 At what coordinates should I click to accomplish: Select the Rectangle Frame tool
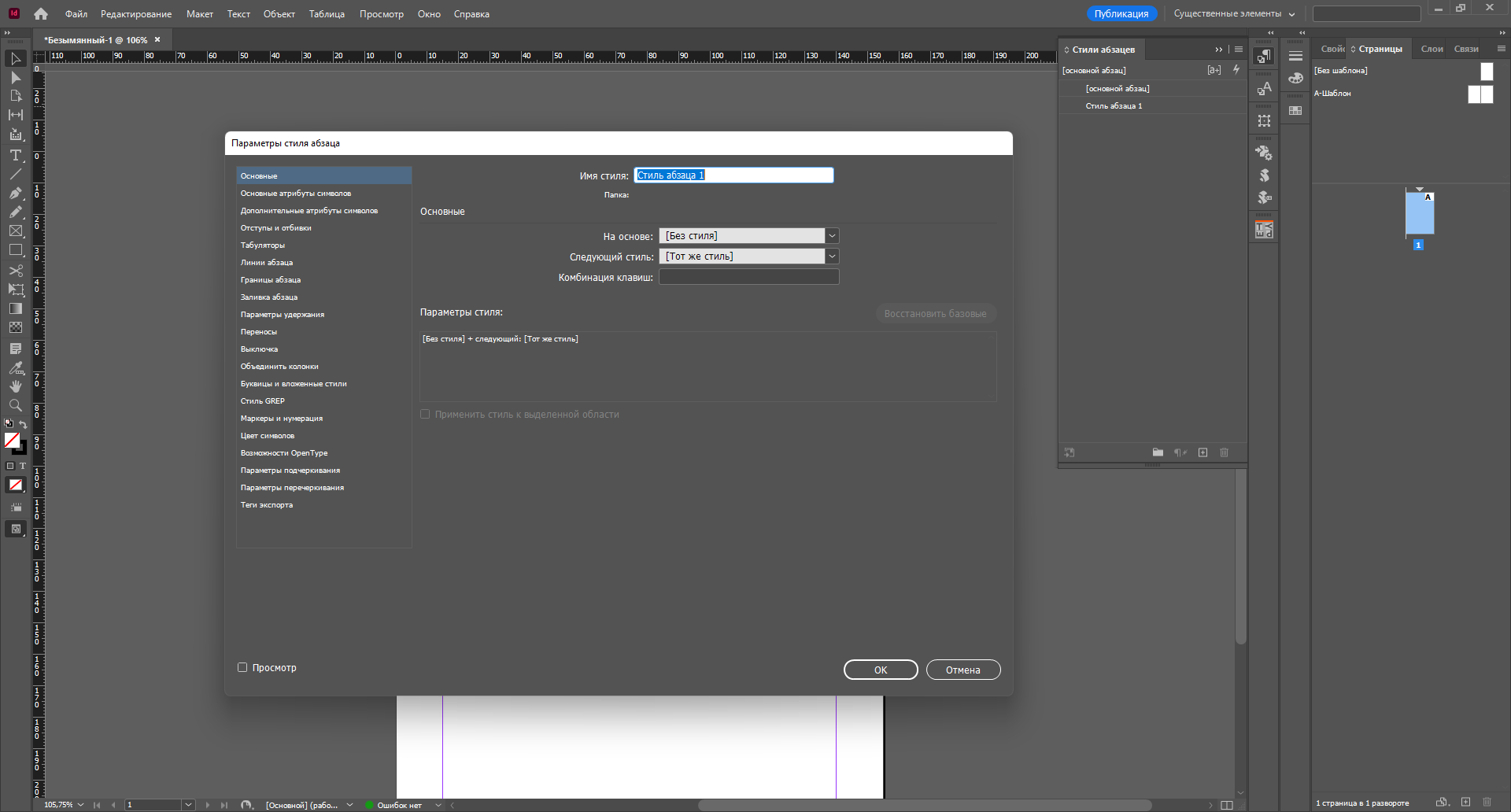click(x=16, y=231)
